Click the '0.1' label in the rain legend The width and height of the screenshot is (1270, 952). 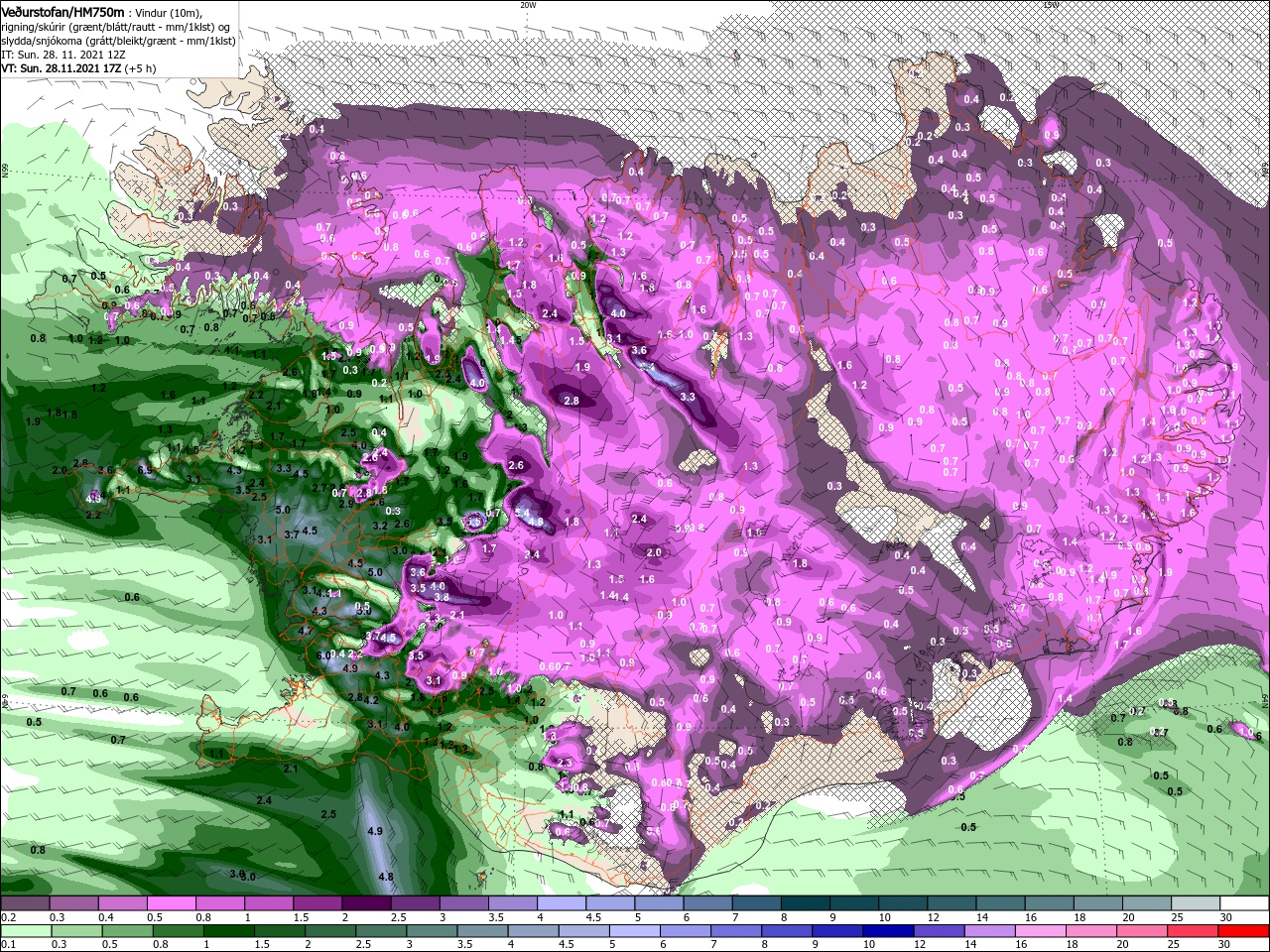coord(7,945)
